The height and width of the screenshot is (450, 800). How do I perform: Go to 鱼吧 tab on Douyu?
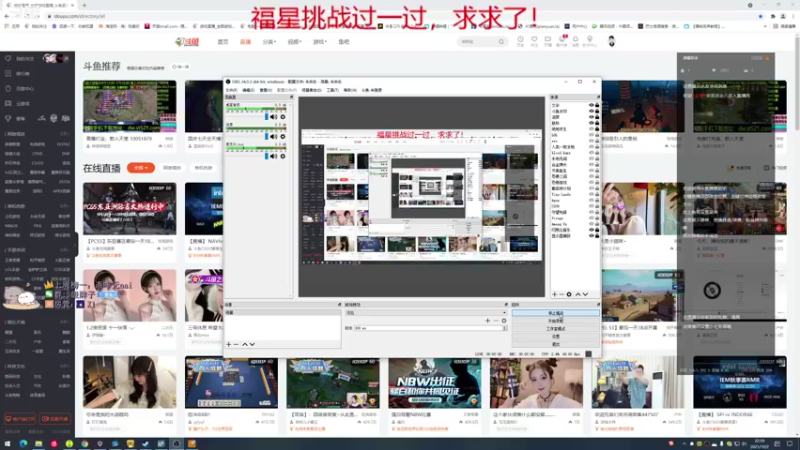click(x=344, y=42)
